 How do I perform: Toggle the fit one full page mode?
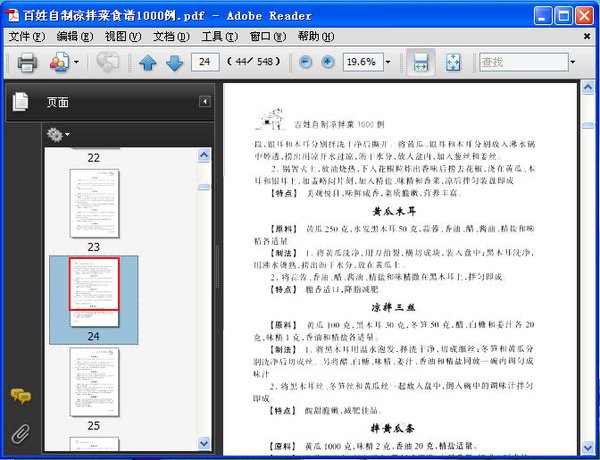tap(452, 62)
